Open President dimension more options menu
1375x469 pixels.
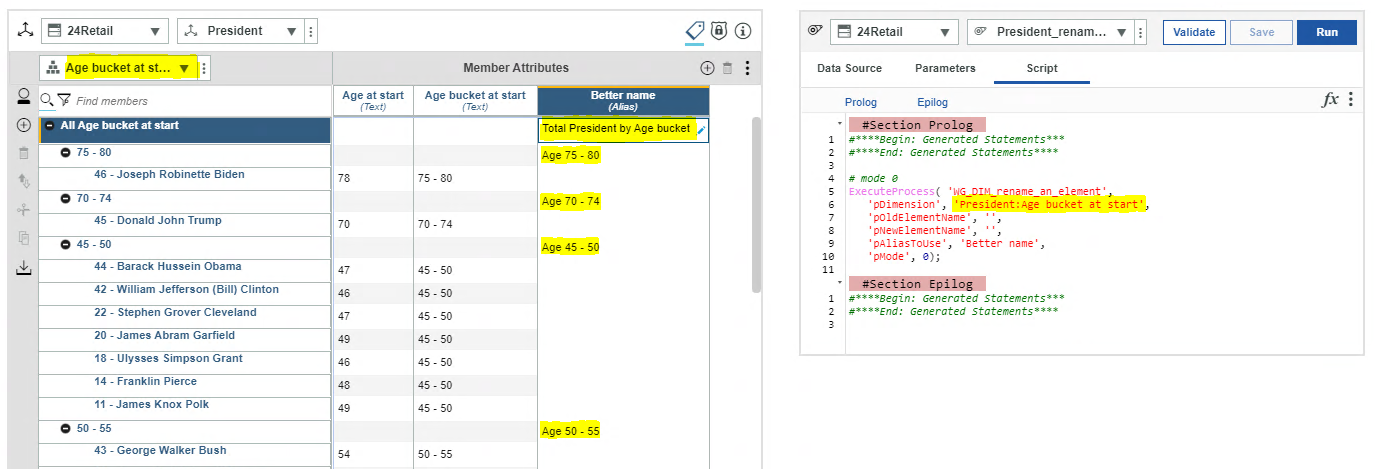pyautogui.click(x=311, y=31)
